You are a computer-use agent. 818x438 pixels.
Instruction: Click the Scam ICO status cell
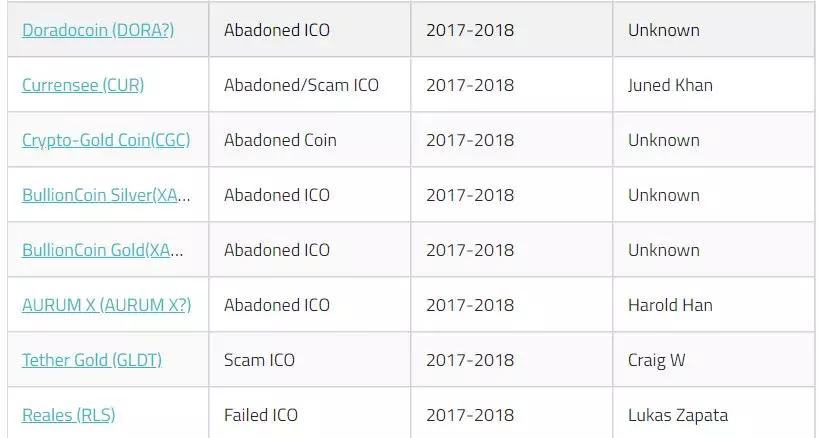pyautogui.click(x=259, y=360)
